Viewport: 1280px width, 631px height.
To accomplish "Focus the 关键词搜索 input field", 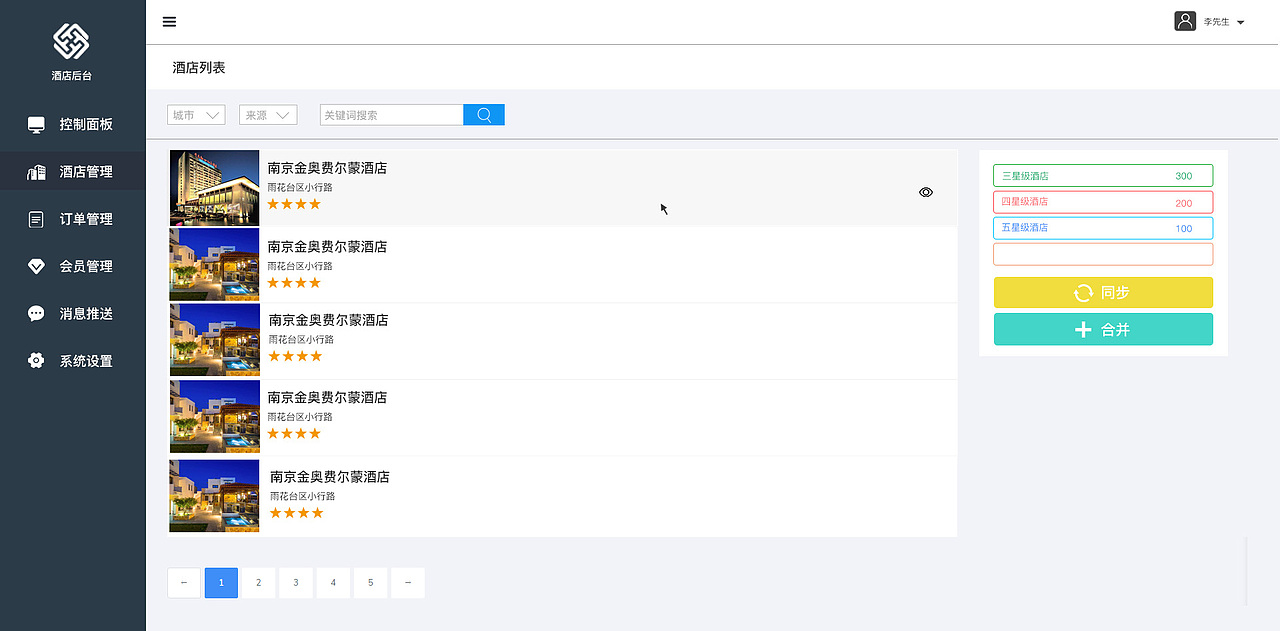I will pyautogui.click(x=391, y=115).
